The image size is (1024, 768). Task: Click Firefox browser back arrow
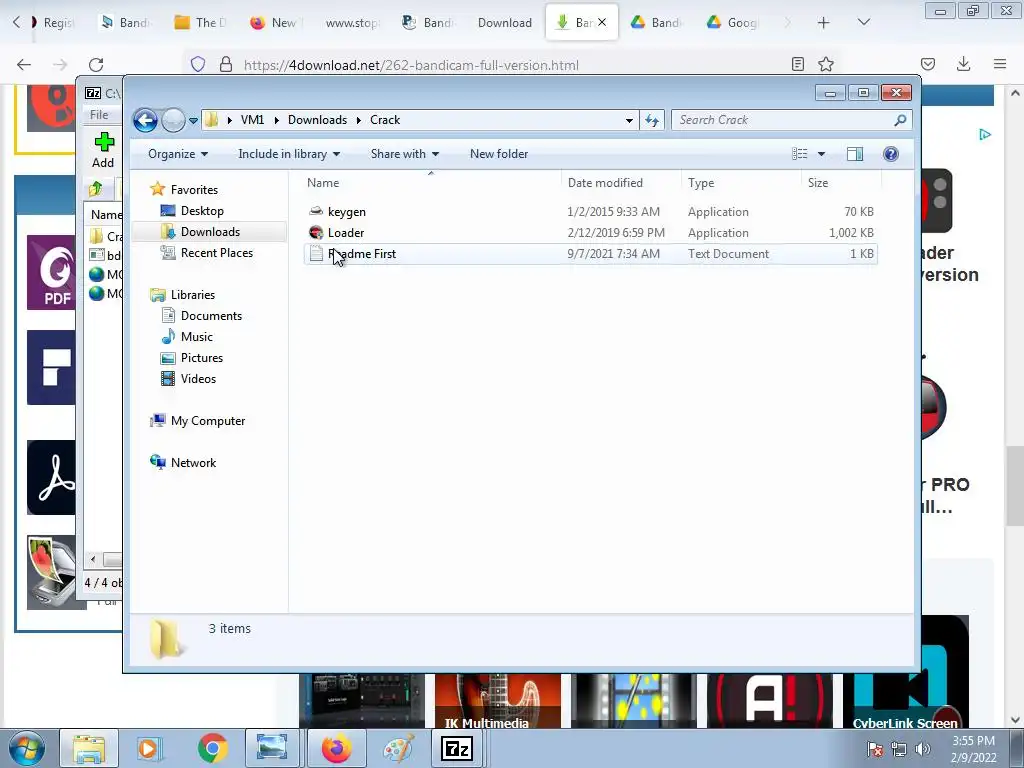point(24,64)
